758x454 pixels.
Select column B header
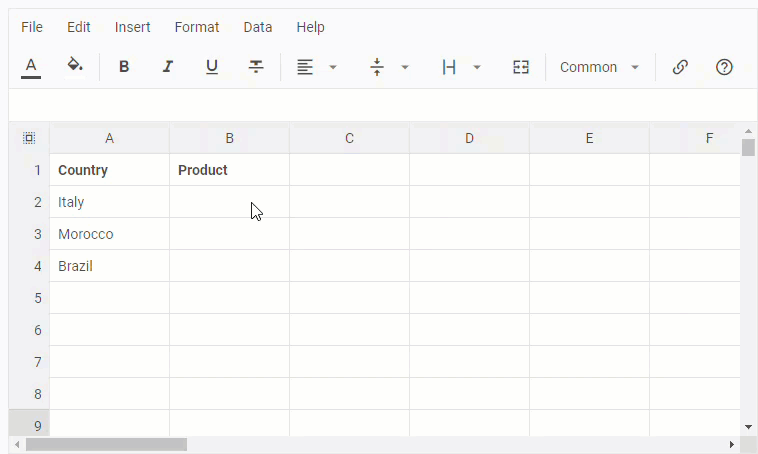tap(230, 138)
